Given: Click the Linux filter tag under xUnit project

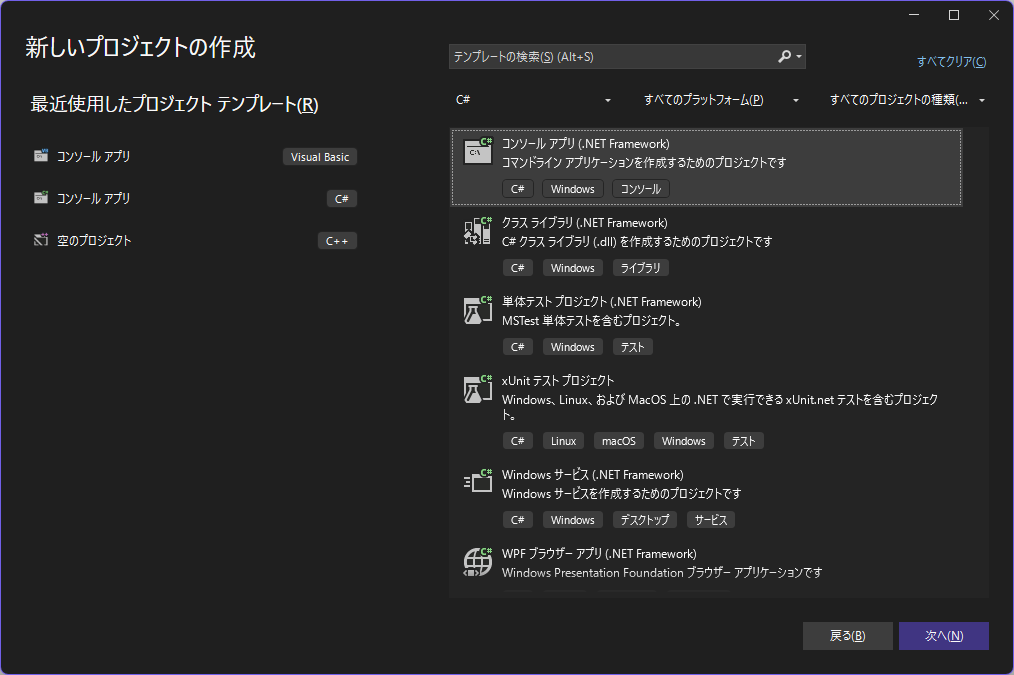Looking at the screenshot, I should point(563,440).
